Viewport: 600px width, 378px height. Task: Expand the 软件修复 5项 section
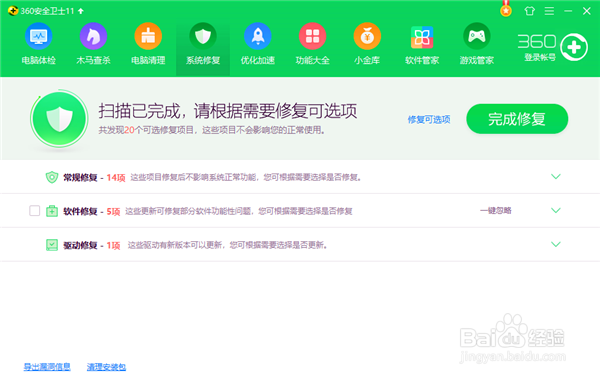[556, 210]
